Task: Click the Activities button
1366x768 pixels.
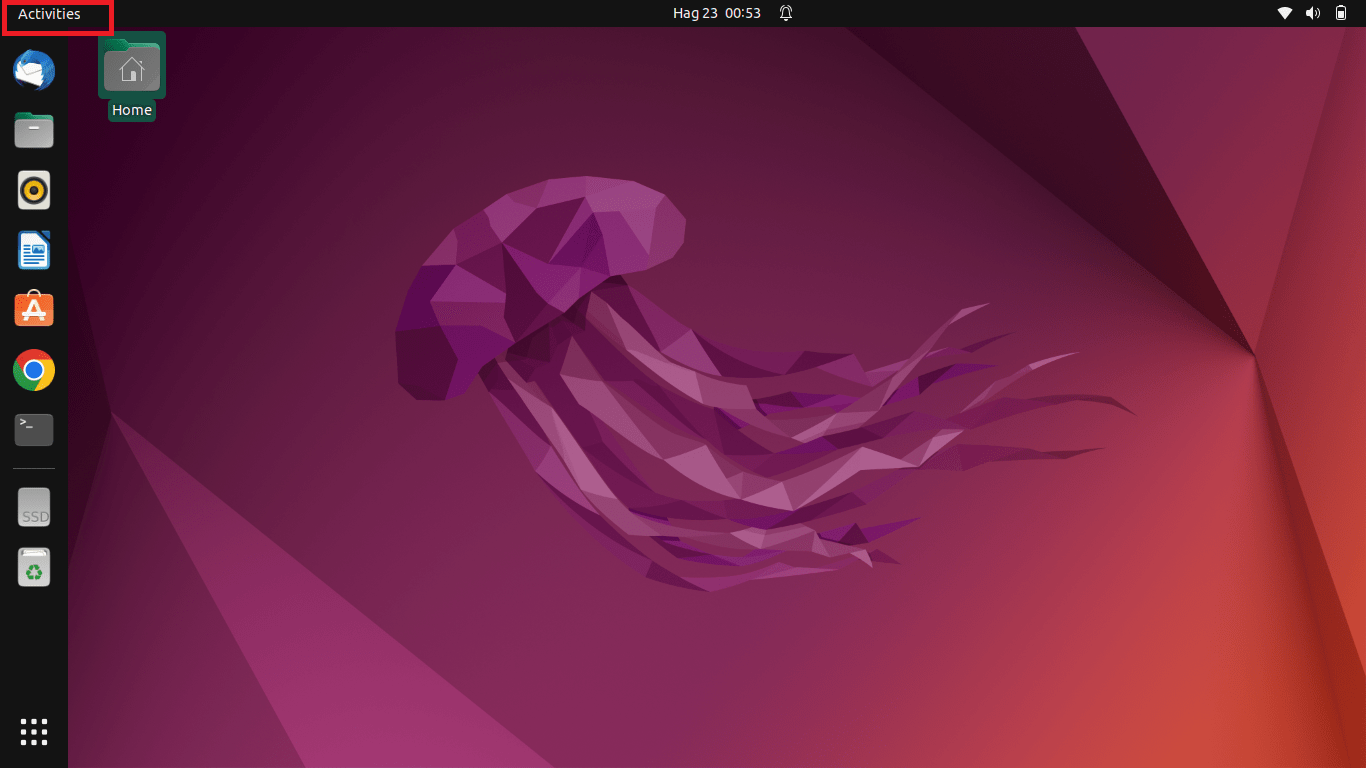Action: point(49,14)
